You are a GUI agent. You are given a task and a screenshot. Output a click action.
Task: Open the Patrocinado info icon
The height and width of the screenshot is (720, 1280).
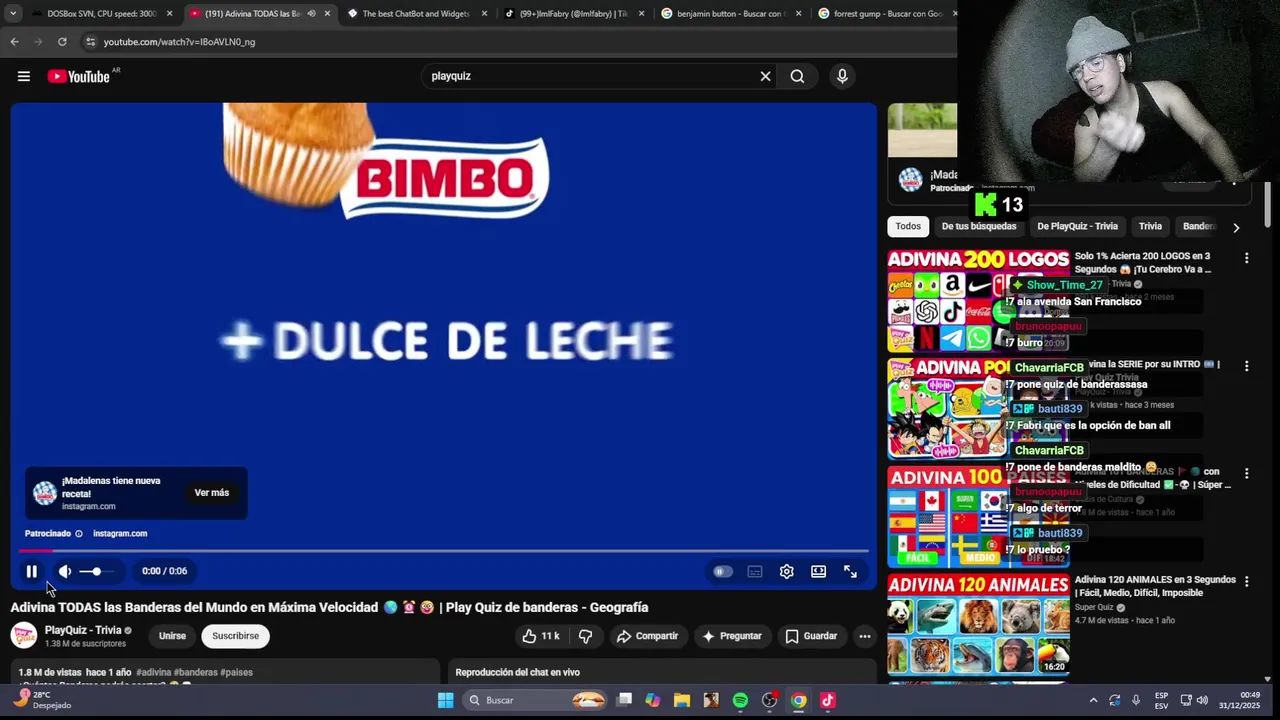coord(79,534)
